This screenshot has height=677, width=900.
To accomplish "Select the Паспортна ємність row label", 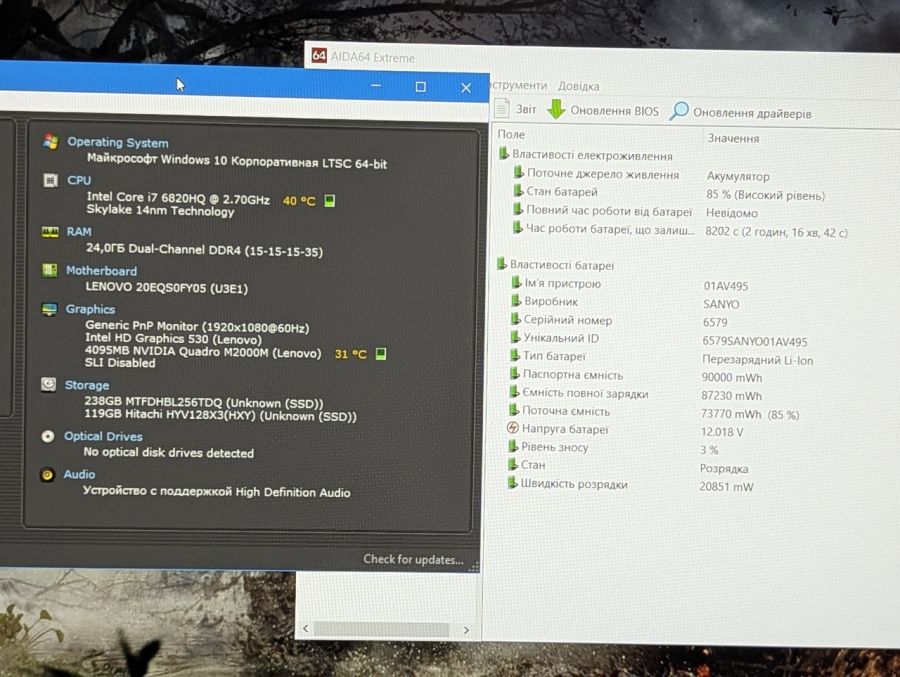I will click(572, 375).
